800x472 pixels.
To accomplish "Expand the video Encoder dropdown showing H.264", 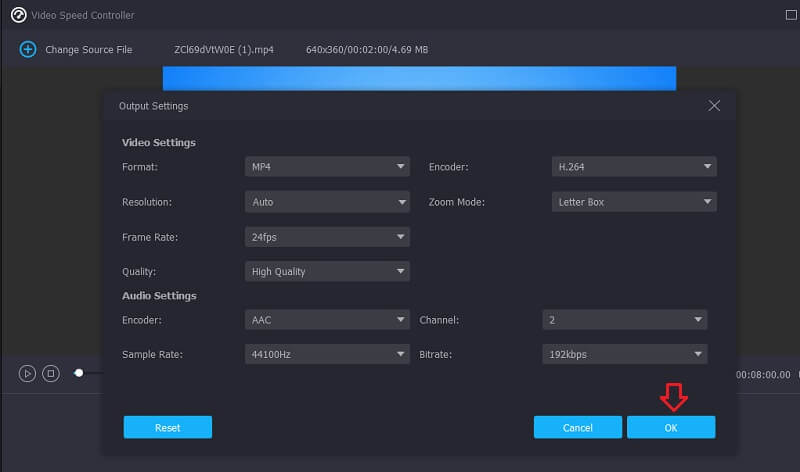I will coord(634,167).
